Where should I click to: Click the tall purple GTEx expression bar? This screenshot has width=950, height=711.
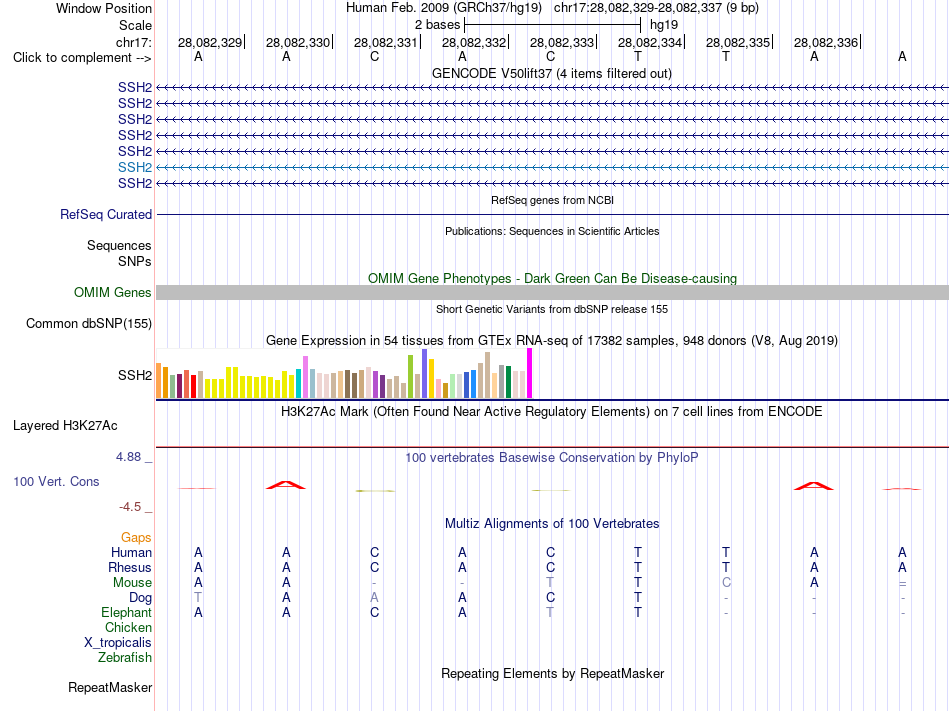(x=425, y=373)
